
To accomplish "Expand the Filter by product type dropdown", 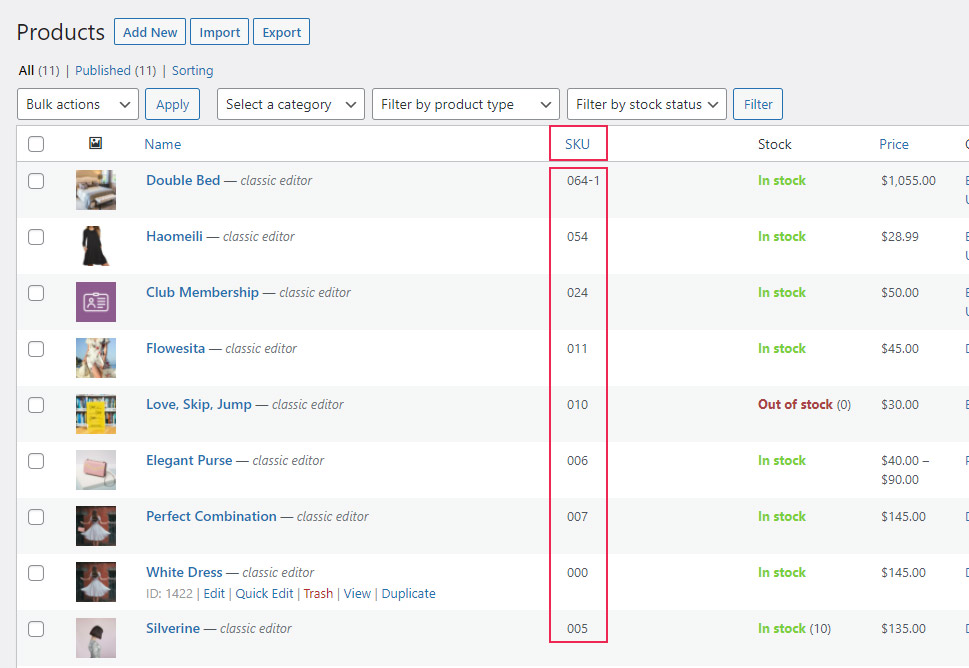I will pos(465,104).
